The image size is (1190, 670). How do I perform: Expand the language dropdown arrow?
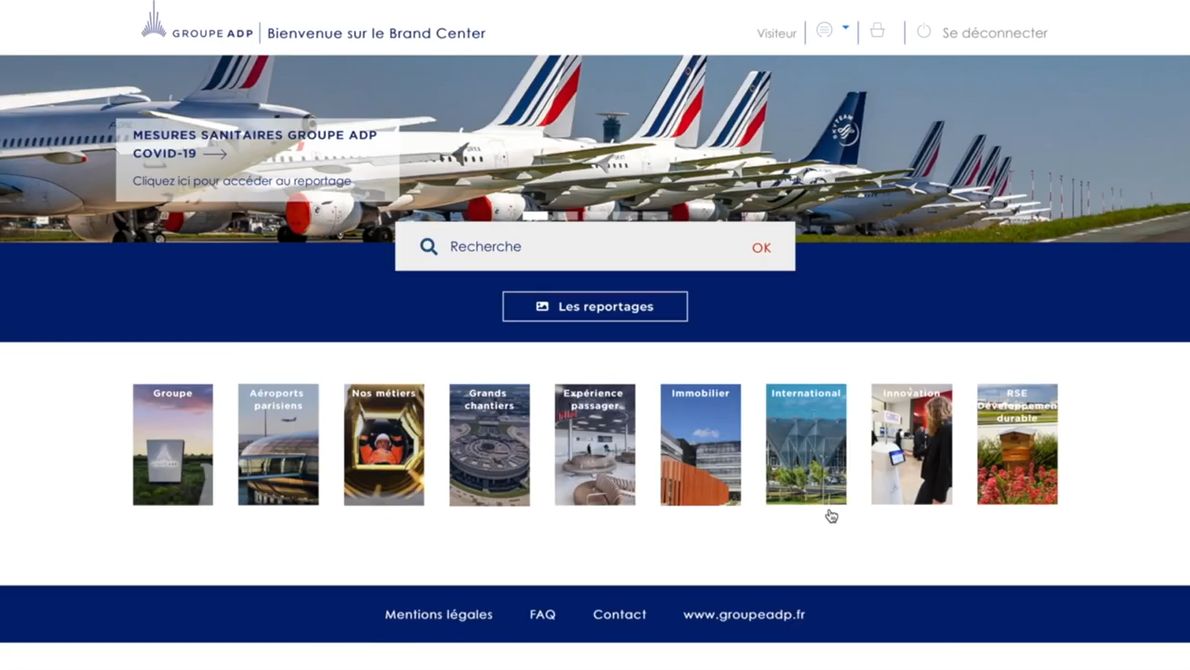click(x=845, y=28)
